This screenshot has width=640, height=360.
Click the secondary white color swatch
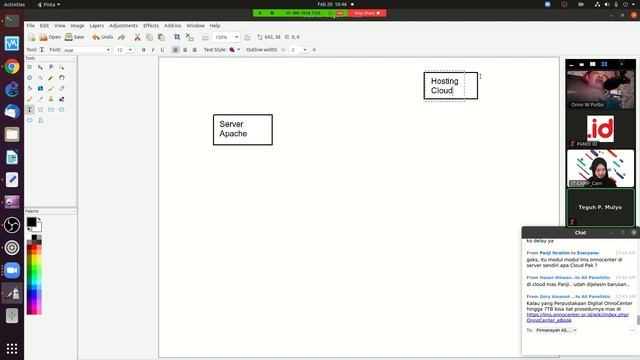(38, 228)
